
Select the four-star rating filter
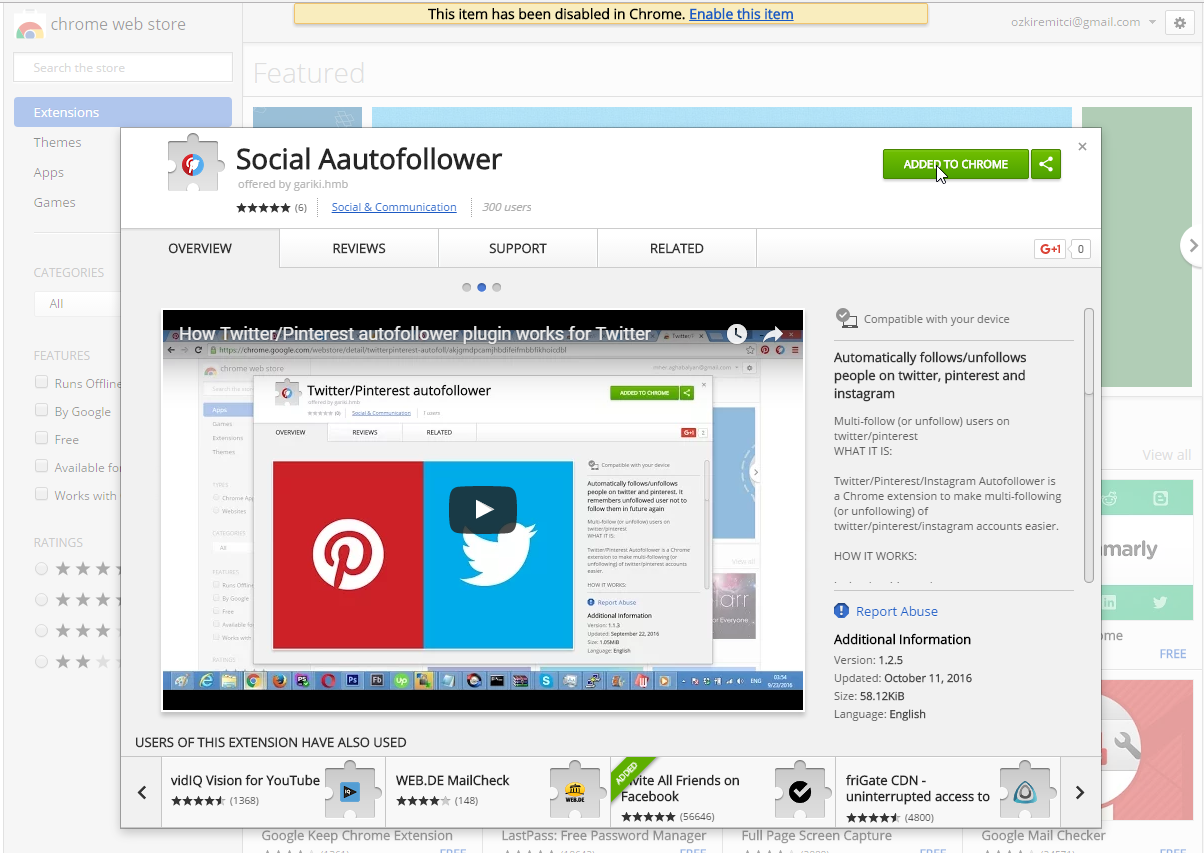pos(41,599)
